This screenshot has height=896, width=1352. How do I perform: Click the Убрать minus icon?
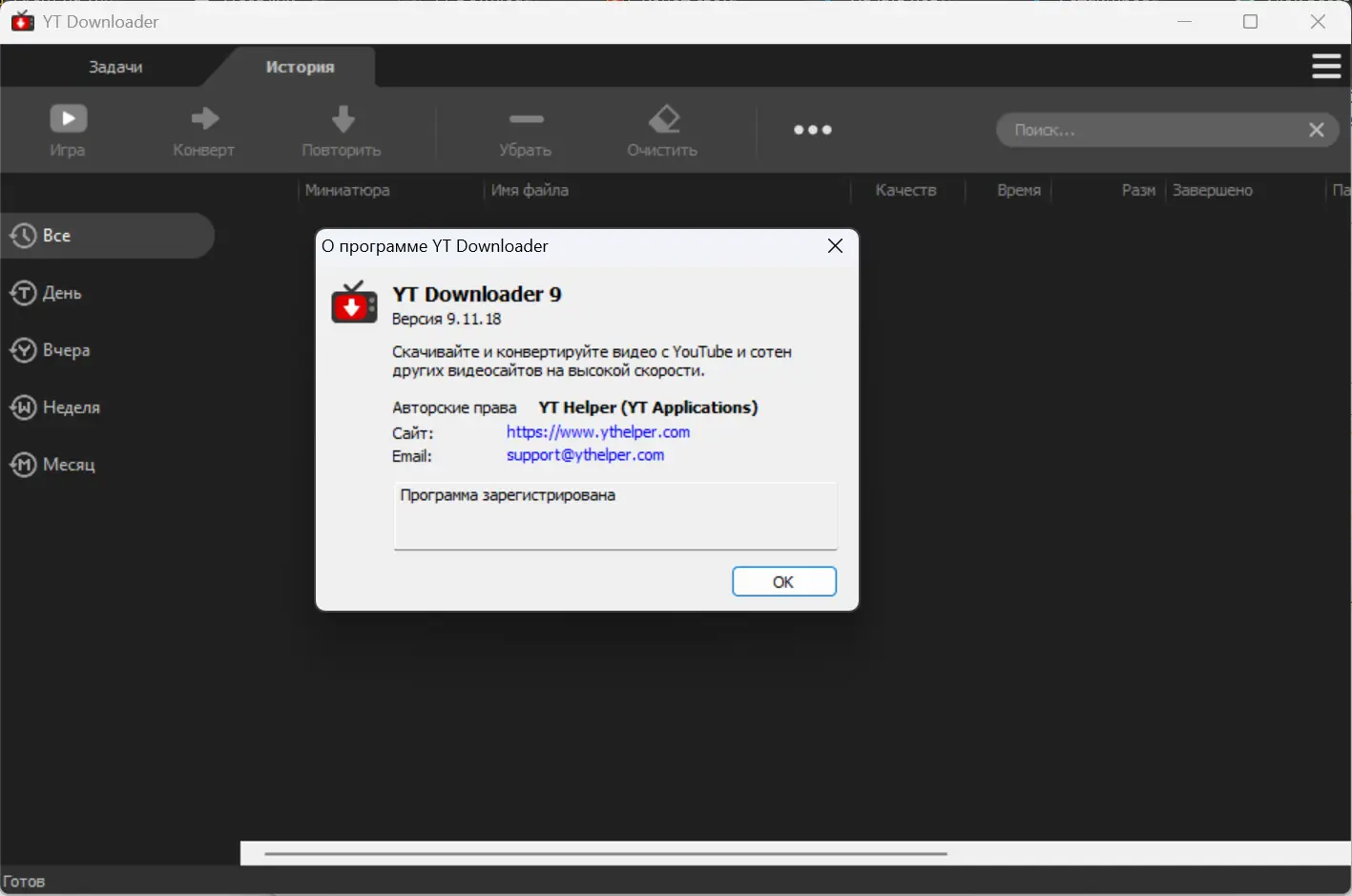click(526, 118)
